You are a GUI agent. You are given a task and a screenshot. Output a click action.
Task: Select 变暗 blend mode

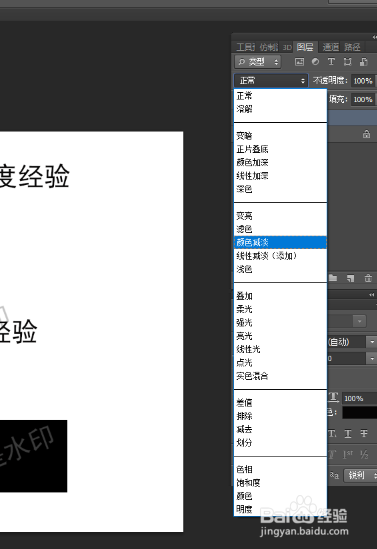(280, 135)
